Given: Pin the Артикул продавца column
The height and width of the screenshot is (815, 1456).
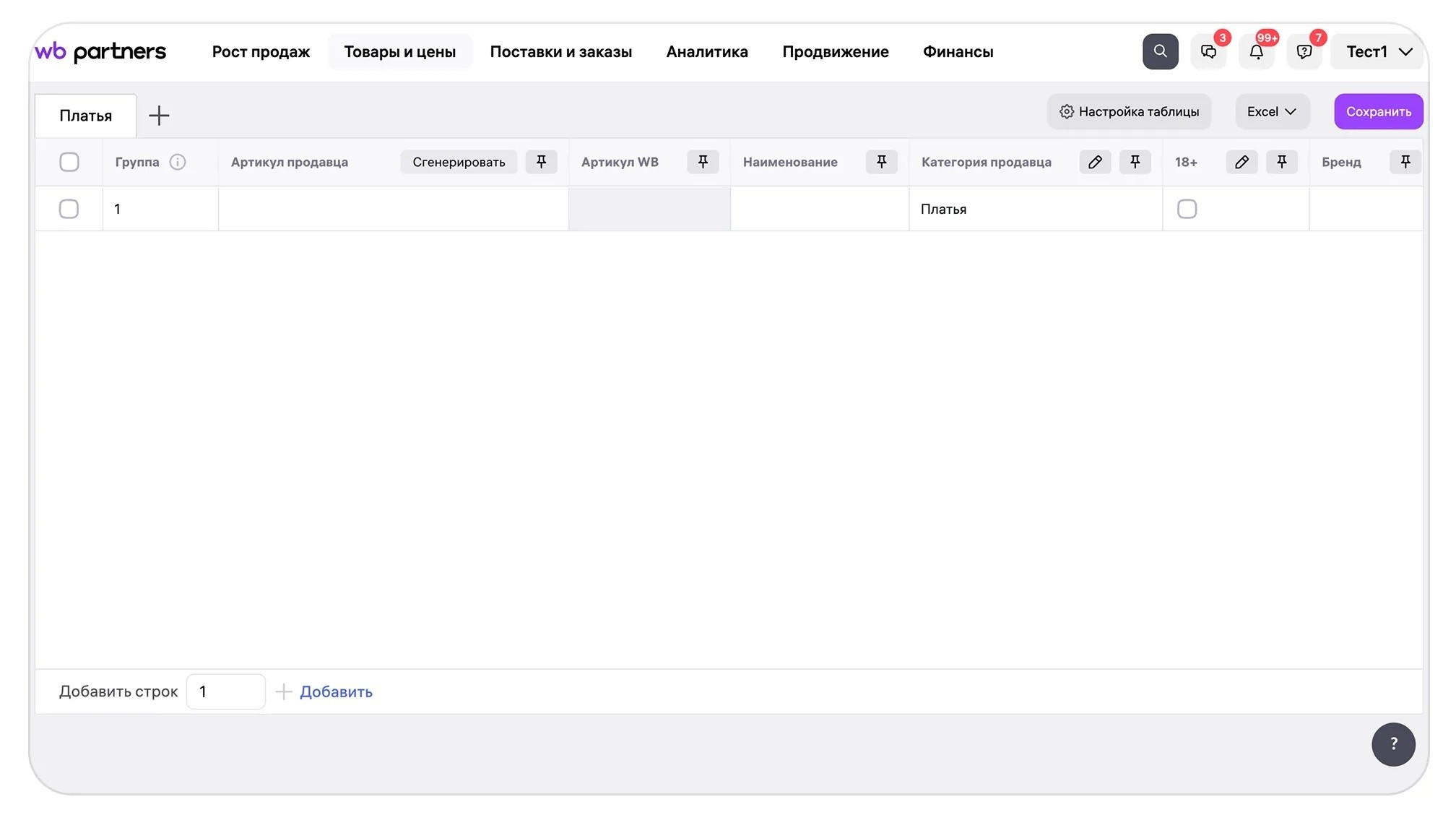Looking at the screenshot, I should (x=541, y=162).
